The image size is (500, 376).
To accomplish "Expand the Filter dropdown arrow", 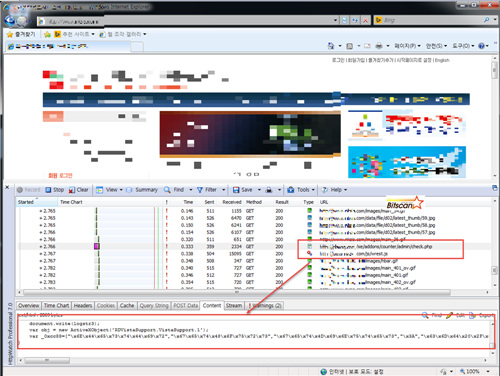I will pos(223,190).
